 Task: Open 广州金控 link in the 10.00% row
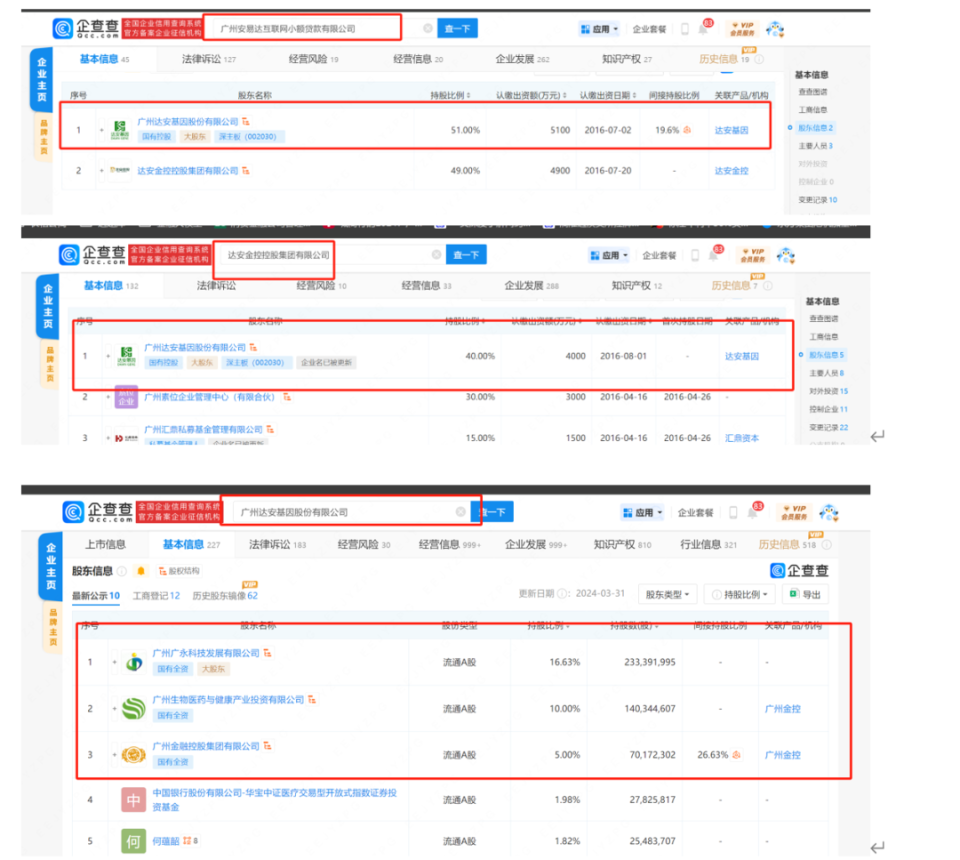tap(782, 708)
